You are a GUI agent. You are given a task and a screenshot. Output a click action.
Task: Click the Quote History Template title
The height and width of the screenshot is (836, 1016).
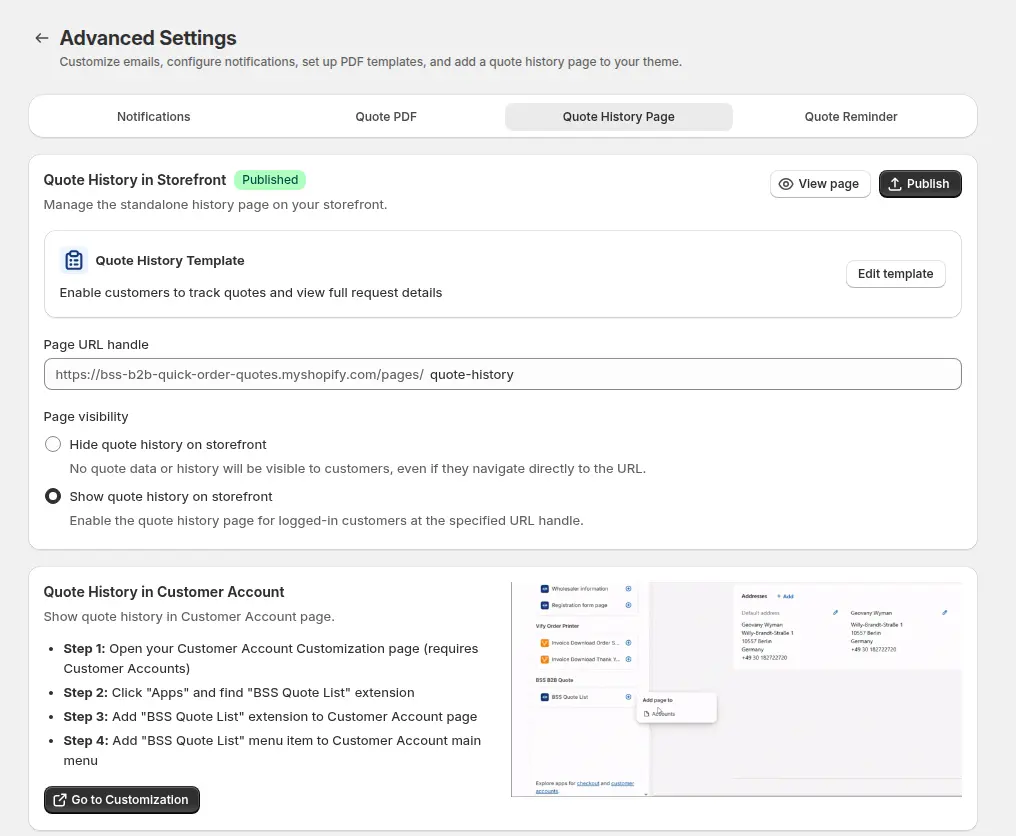point(170,261)
